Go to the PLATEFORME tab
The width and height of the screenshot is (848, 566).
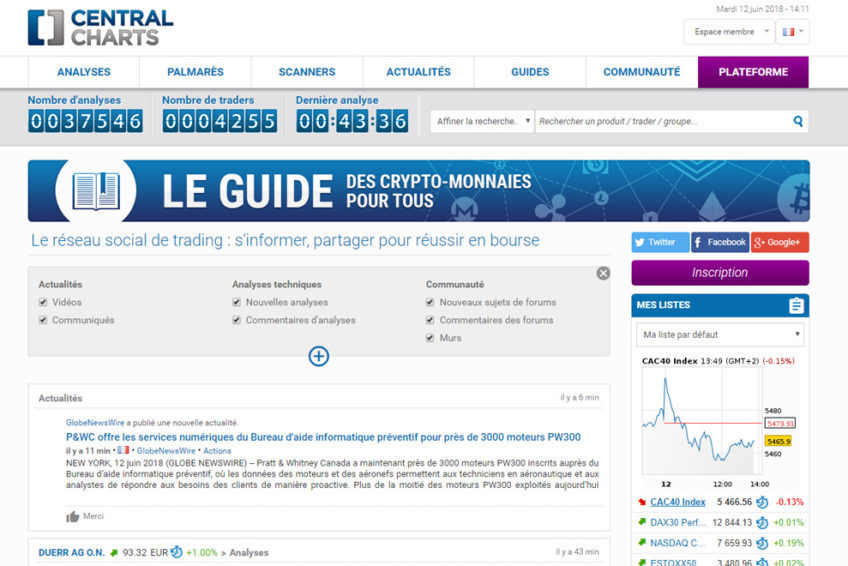coord(753,72)
